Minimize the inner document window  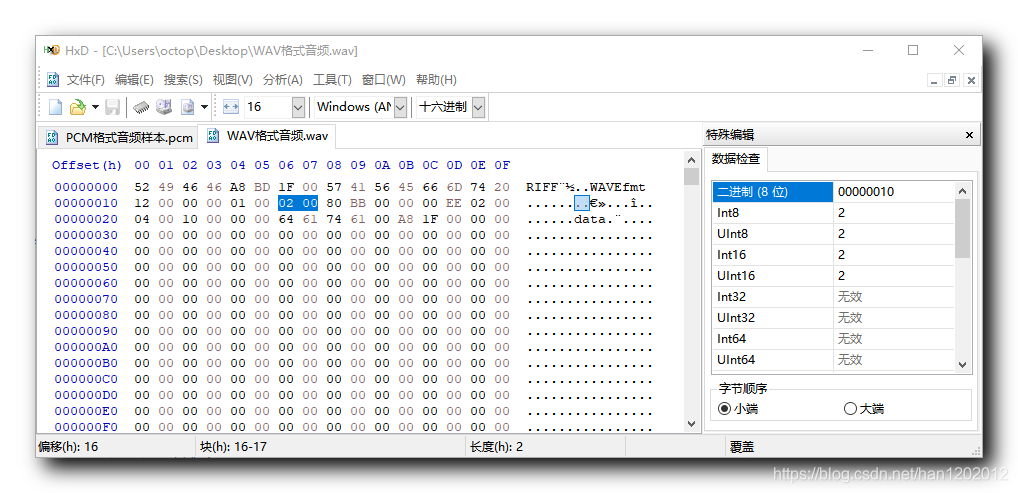coord(935,81)
